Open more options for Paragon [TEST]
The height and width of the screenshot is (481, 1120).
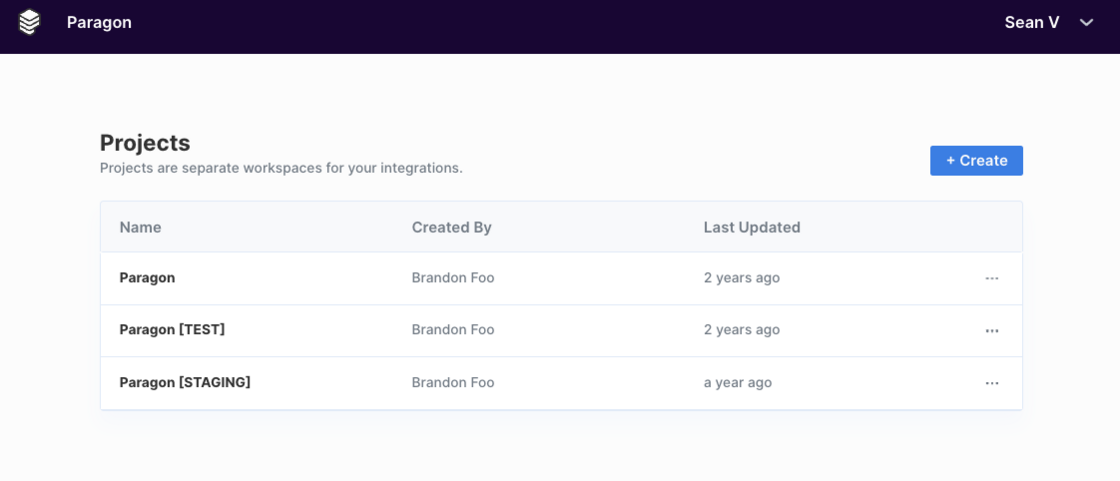coord(992,330)
